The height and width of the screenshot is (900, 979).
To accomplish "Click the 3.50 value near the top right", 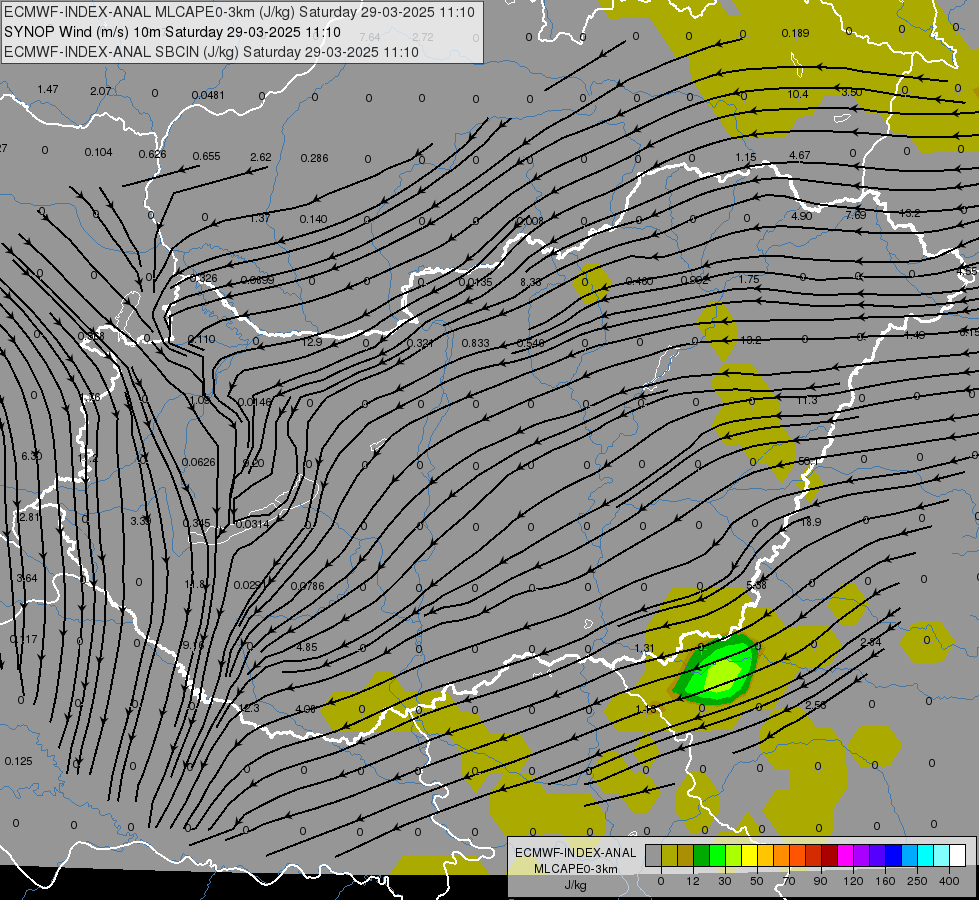I will click(852, 92).
